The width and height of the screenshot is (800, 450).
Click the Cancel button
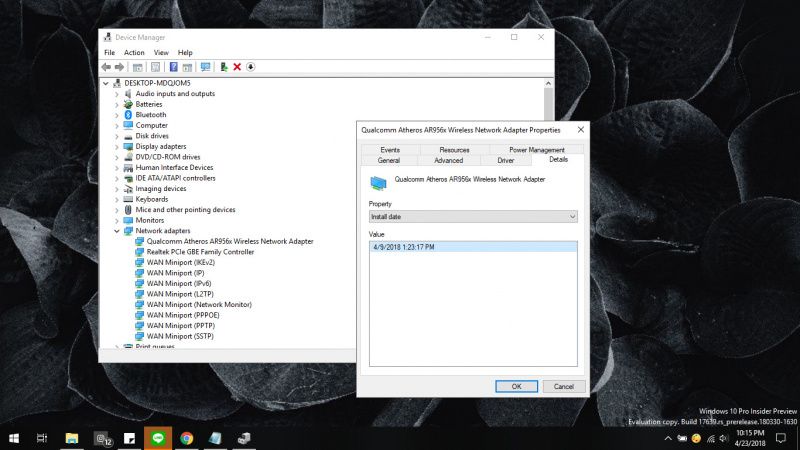tap(564, 386)
